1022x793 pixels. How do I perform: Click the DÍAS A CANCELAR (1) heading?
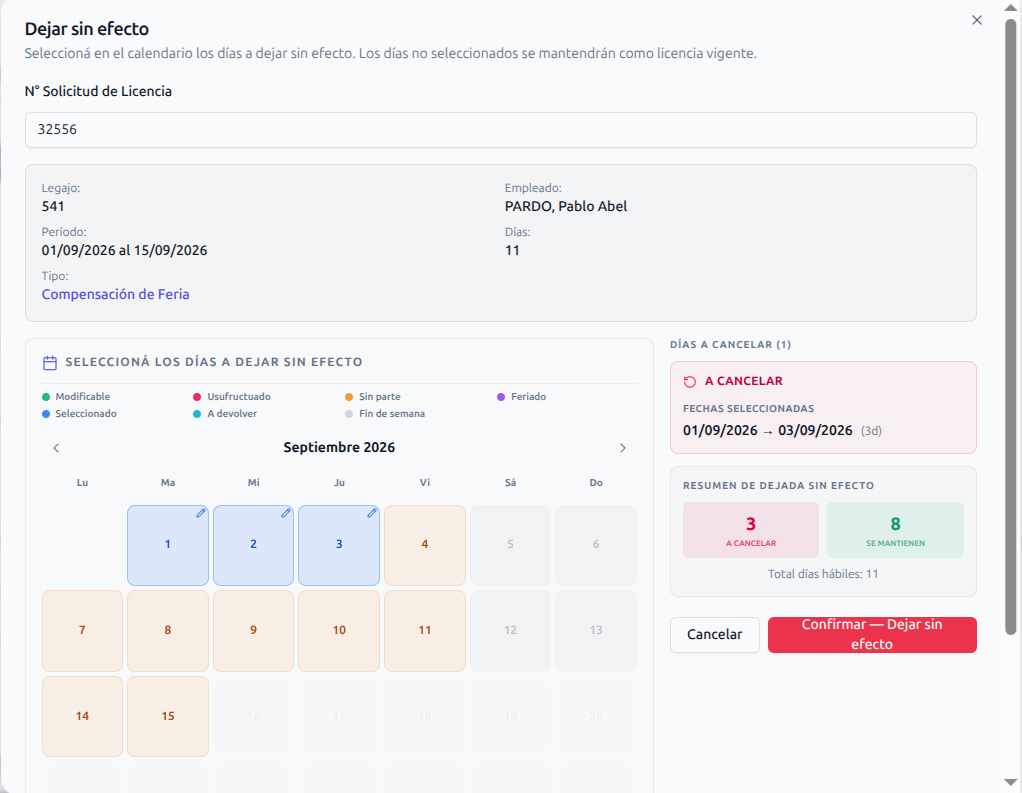pos(731,345)
